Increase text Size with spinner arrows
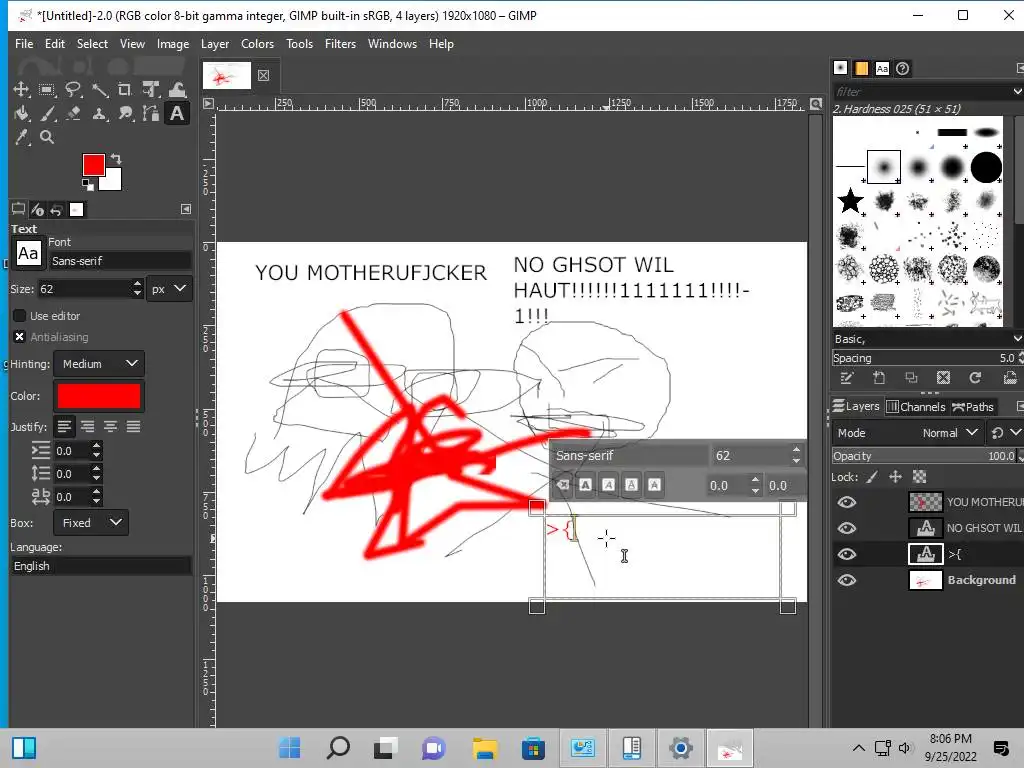This screenshot has height=768, width=1024. coord(137,283)
